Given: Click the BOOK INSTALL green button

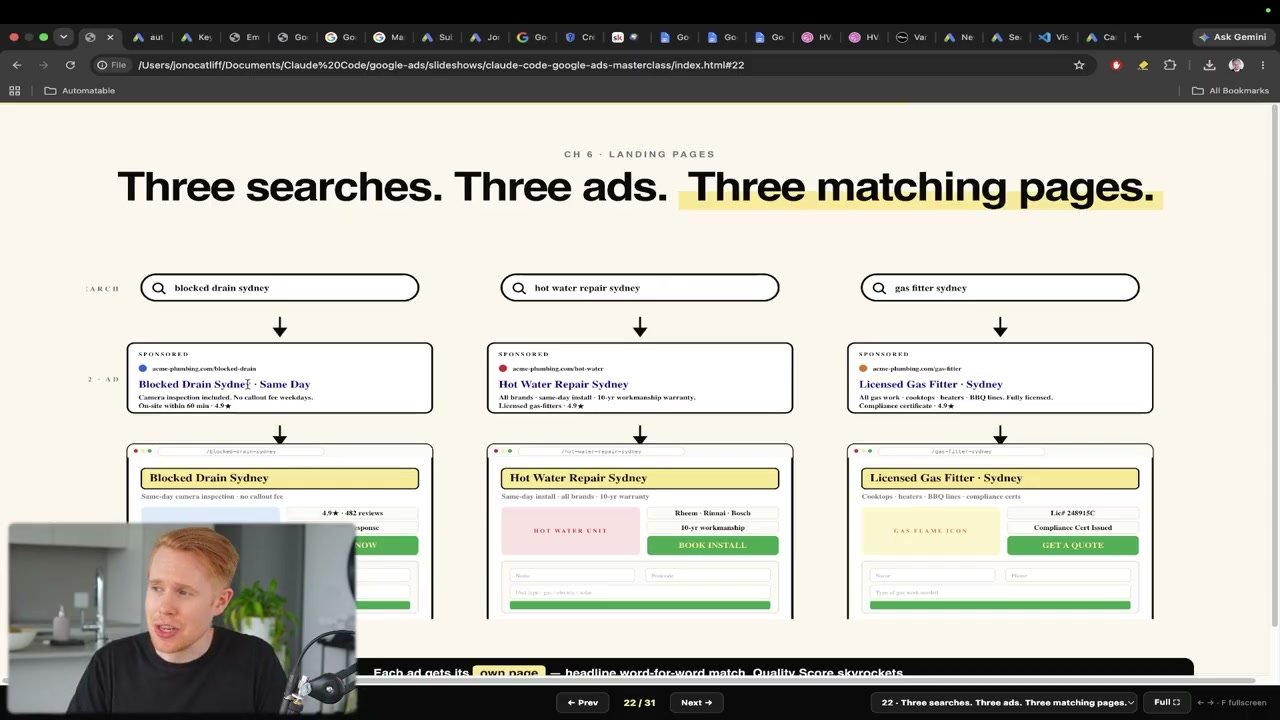Looking at the screenshot, I should [712, 545].
